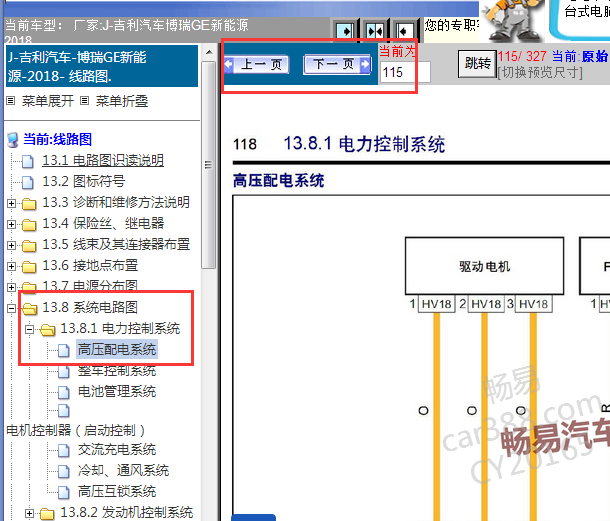Expand the 13.6 接地点布置 node
The height and width of the screenshot is (521, 610).
coord(11,266)
